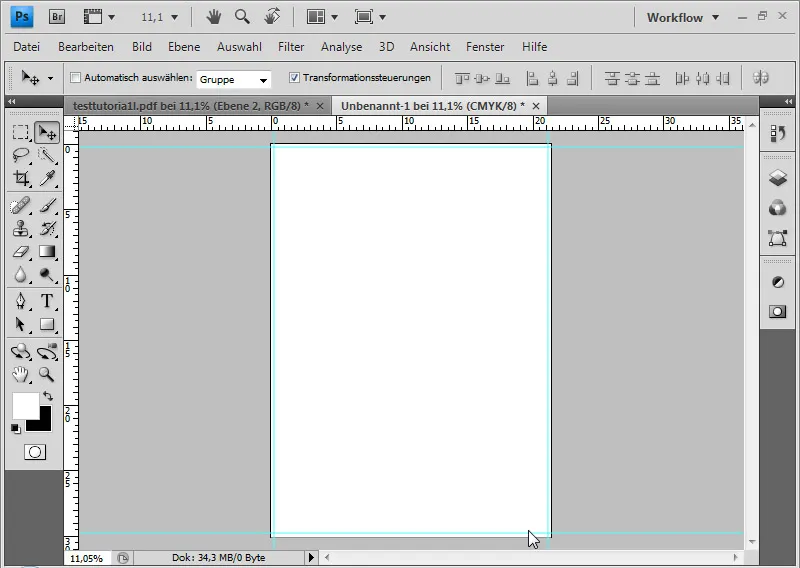The width and height of the screenshot is (800, 568).
Task: Select the Magic Wand tool
Action: coord(47,155)
